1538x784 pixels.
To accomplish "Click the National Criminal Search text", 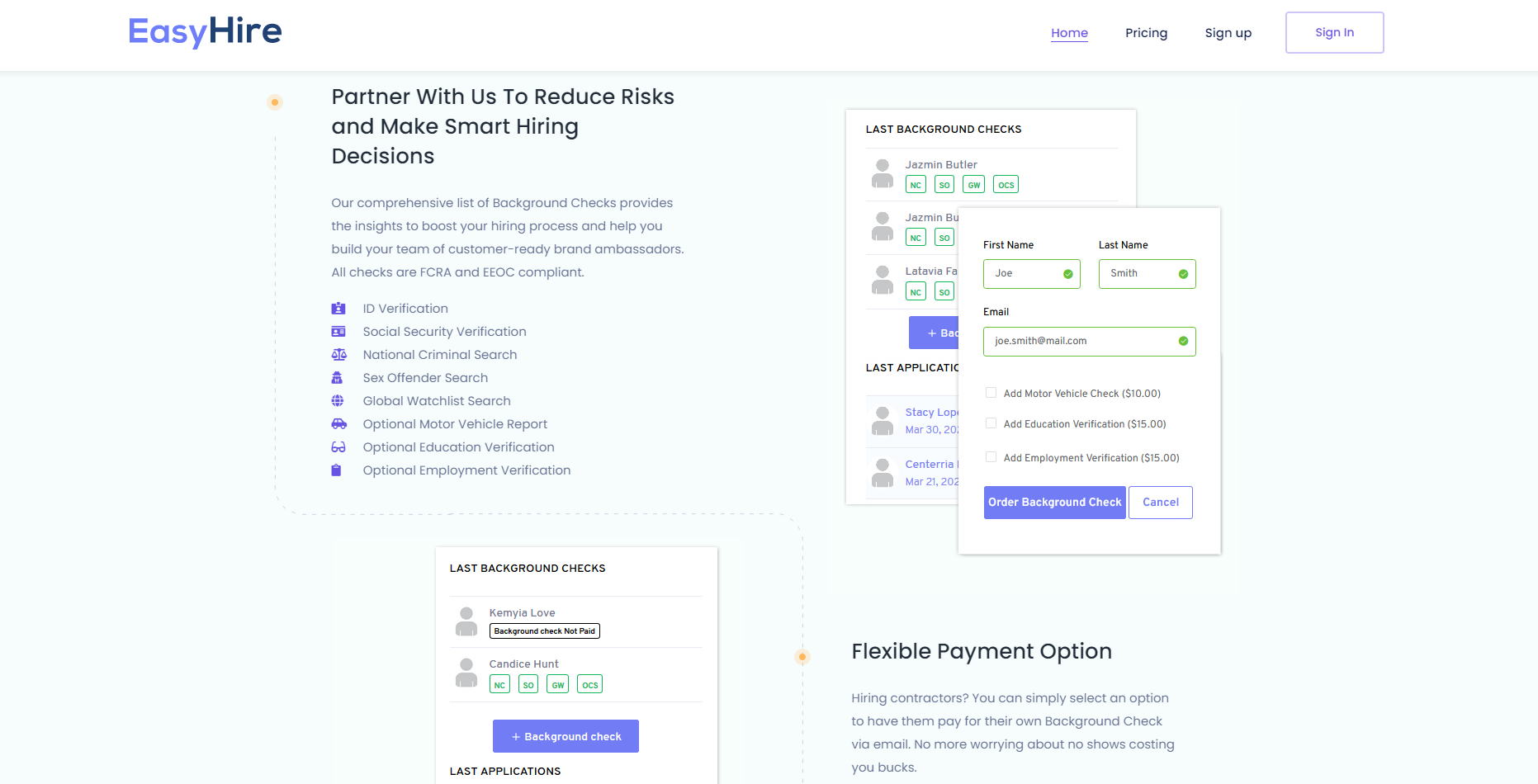I will pos(440,355).
